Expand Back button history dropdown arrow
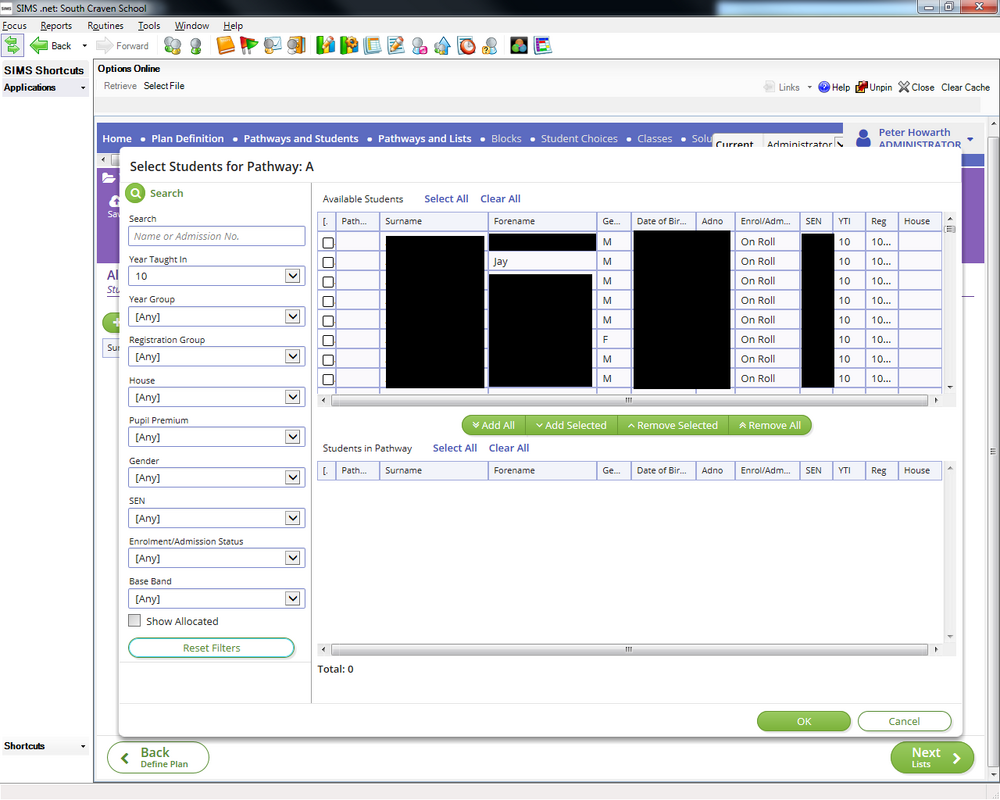The image size is (1000, 800). pyautogui.click(x=84, y=46)
